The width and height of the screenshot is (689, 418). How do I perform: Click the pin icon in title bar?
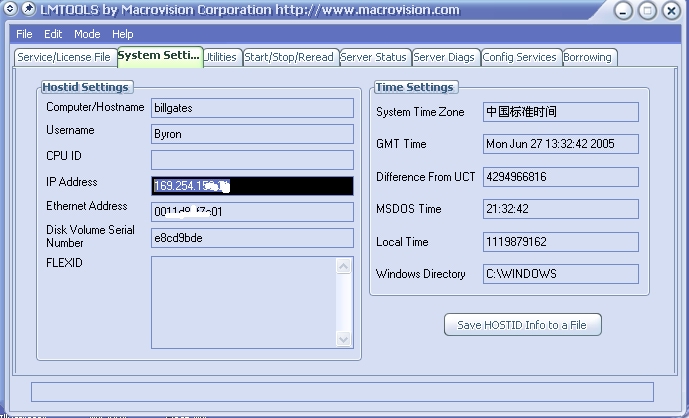click(28, 8)
